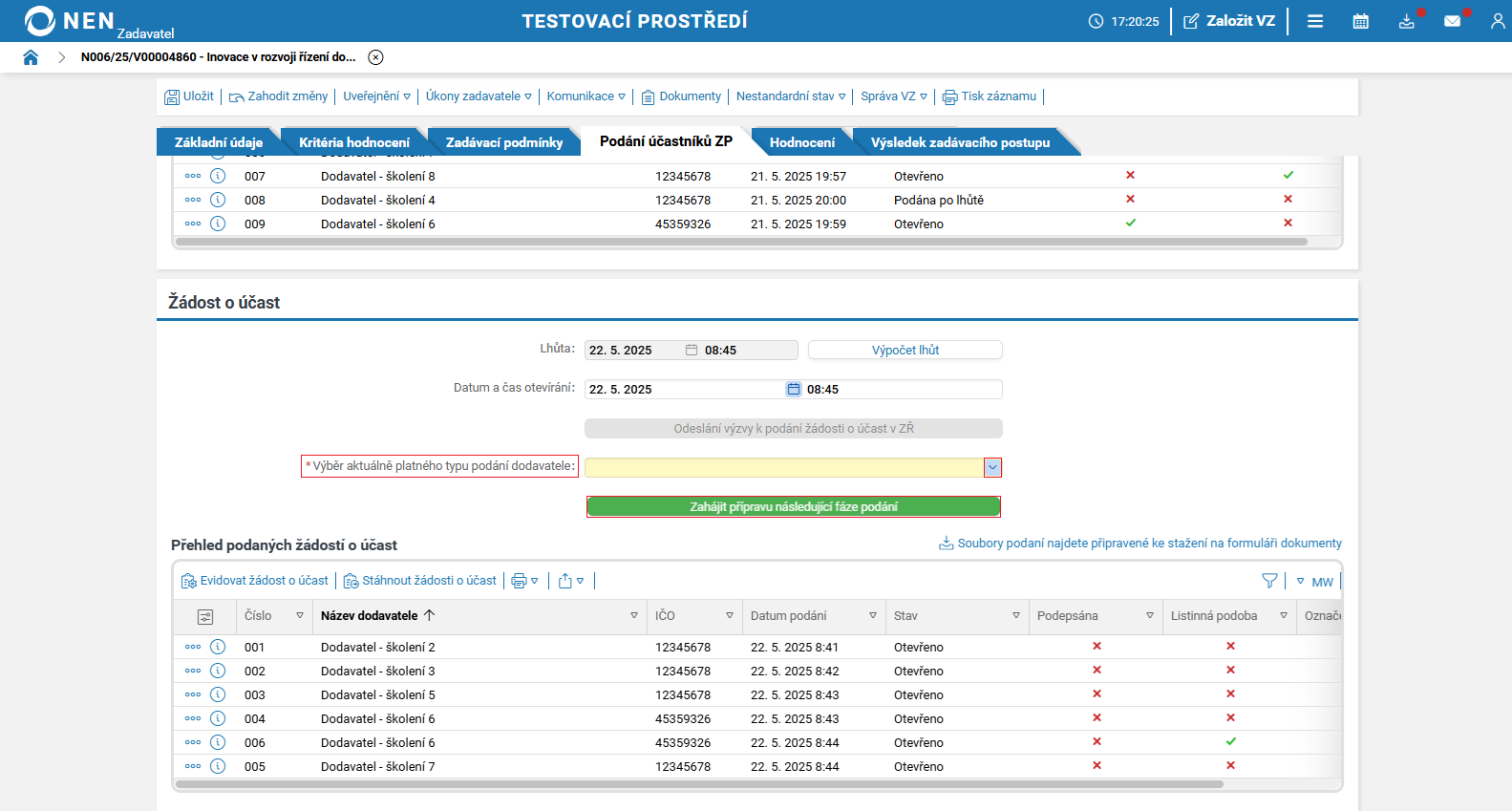Expand the typ podání dodavatele combo box
1512x811 pixels.
[992, 467]
